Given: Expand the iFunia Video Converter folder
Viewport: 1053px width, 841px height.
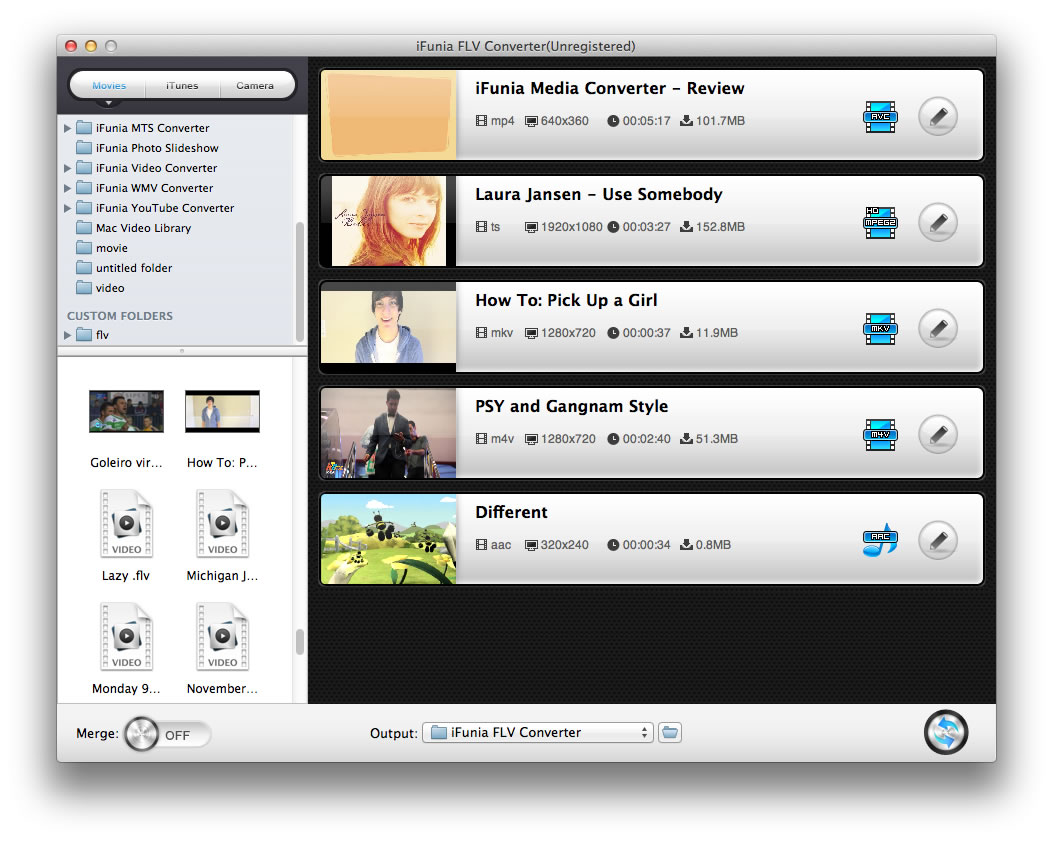Looking at the screenshot, I should tap(67, 168).
